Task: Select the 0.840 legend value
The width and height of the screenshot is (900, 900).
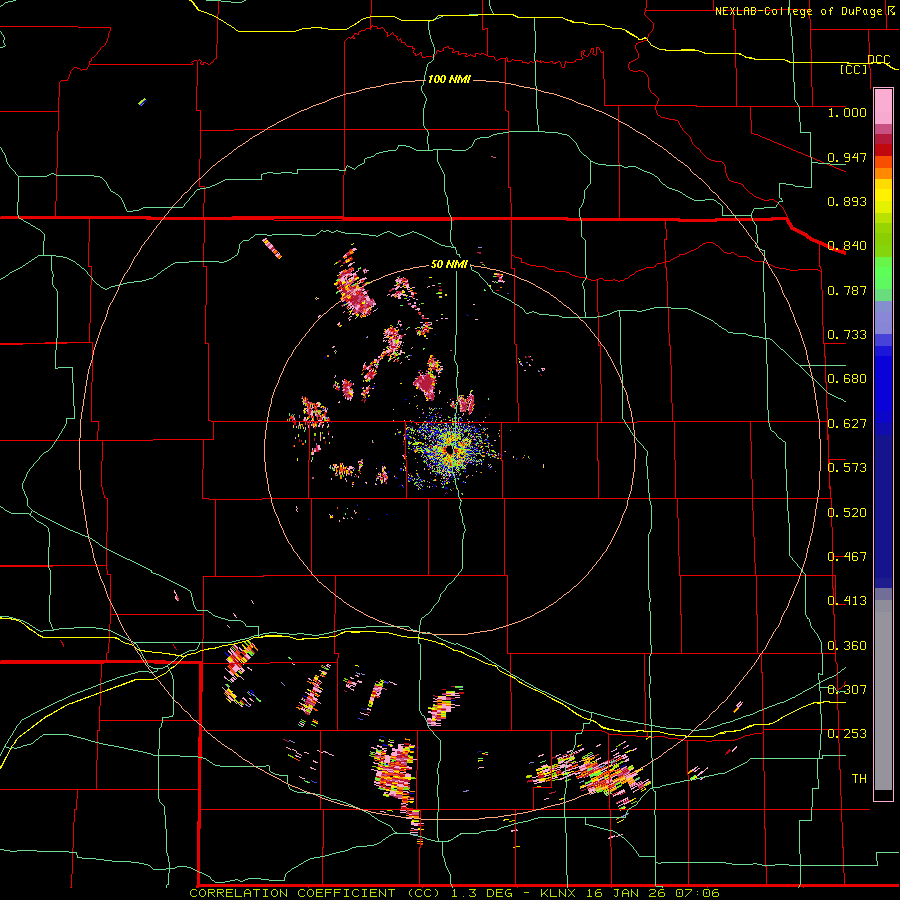Action: [x=847, y=245]
